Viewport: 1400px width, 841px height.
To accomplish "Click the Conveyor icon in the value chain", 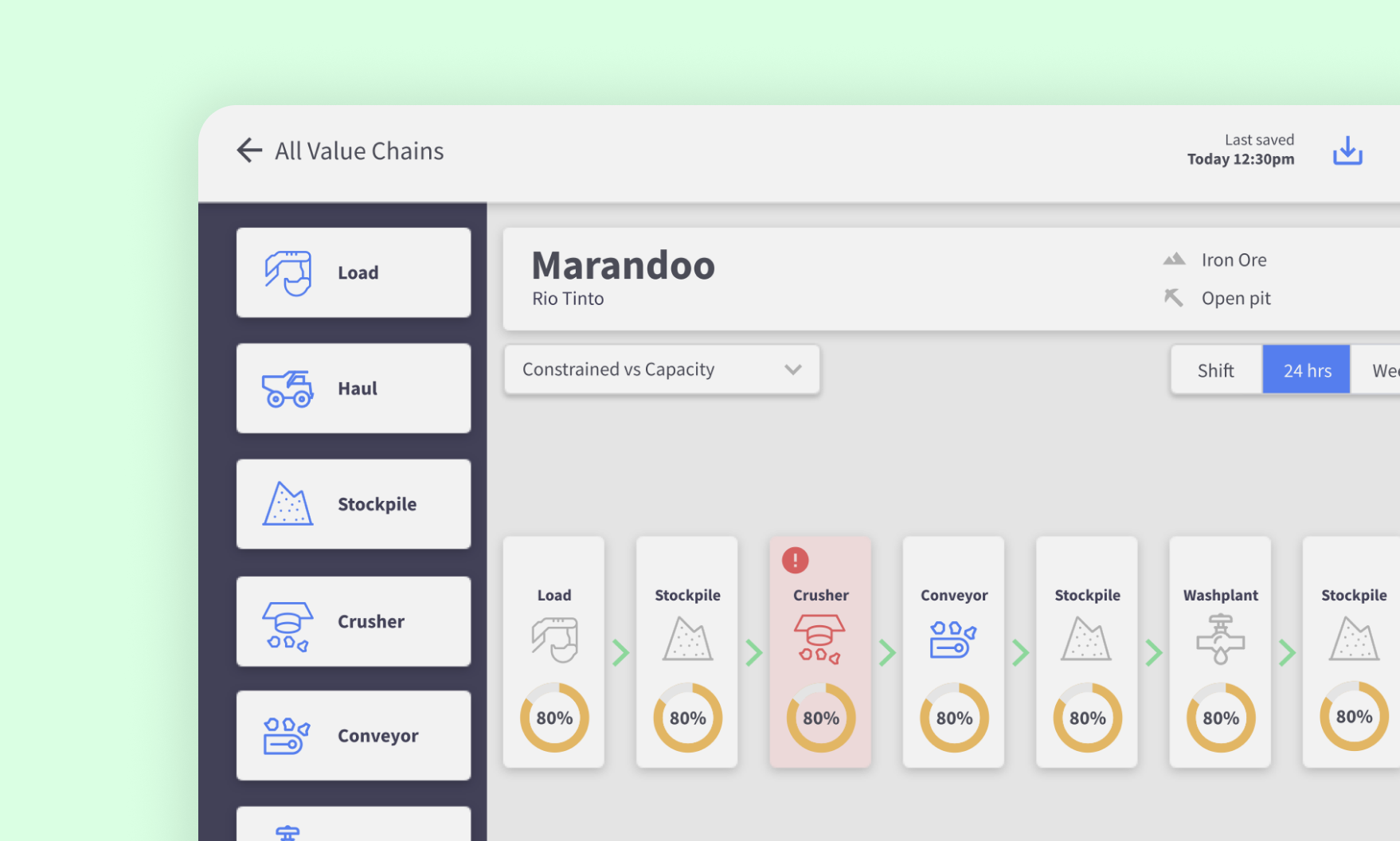I will point(953,640).
